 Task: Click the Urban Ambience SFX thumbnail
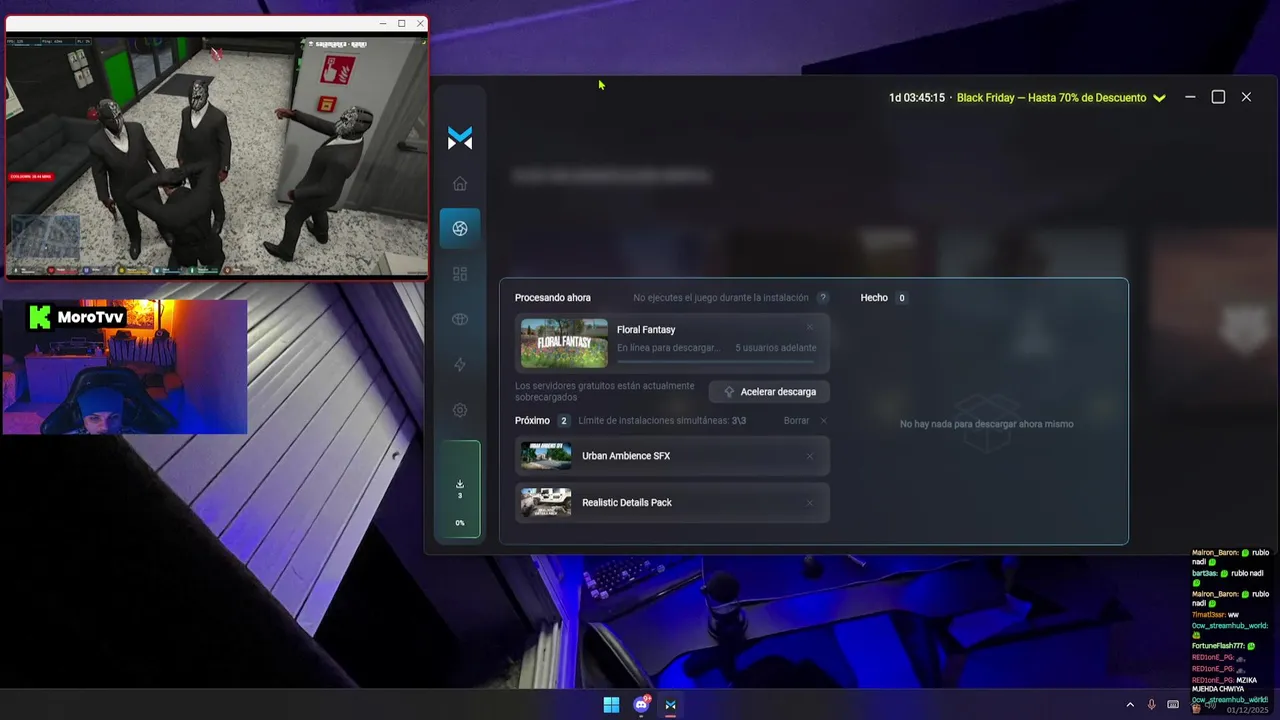[x=546, y=456]
